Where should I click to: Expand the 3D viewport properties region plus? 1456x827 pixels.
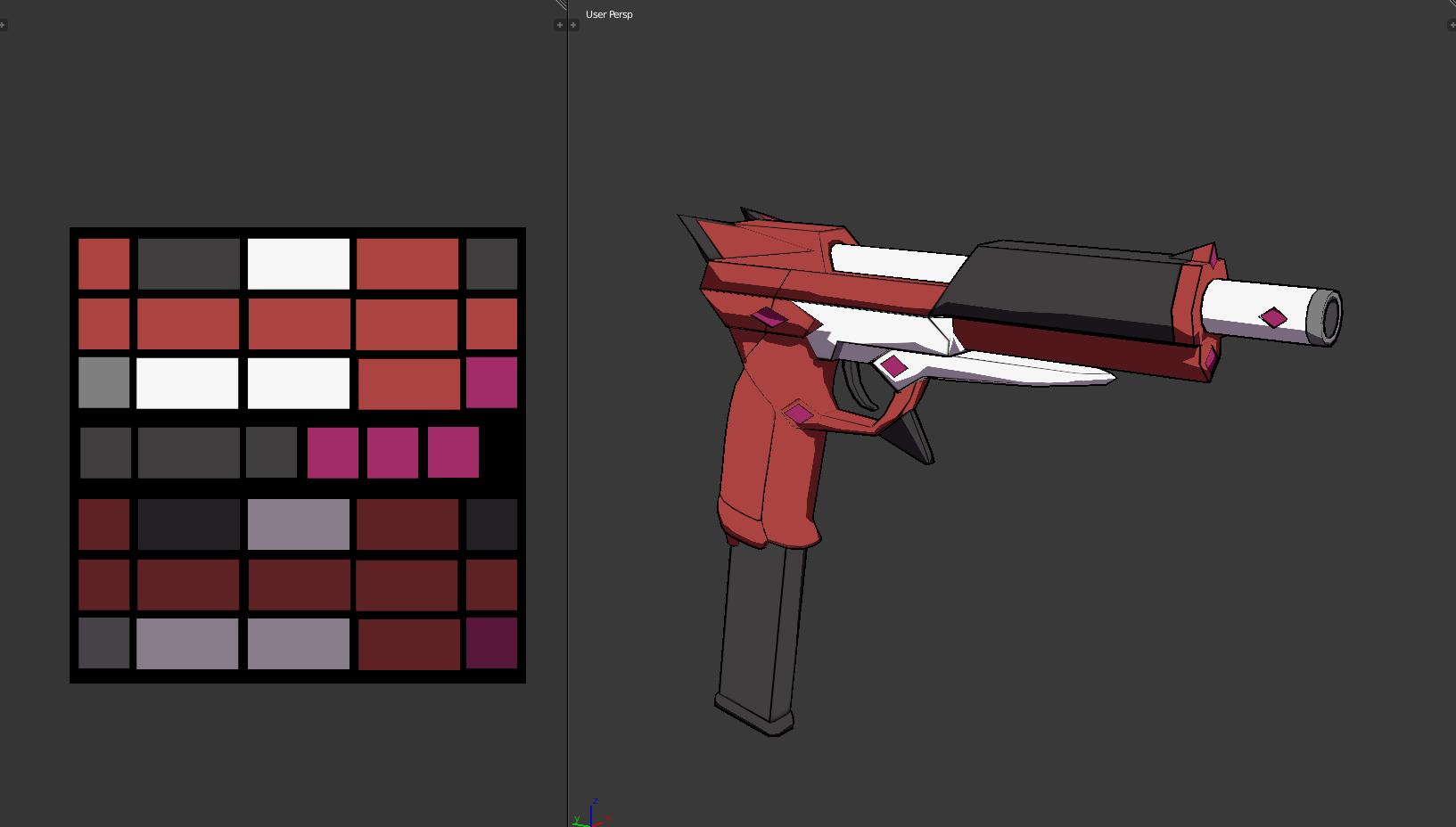coord(1452,25)
